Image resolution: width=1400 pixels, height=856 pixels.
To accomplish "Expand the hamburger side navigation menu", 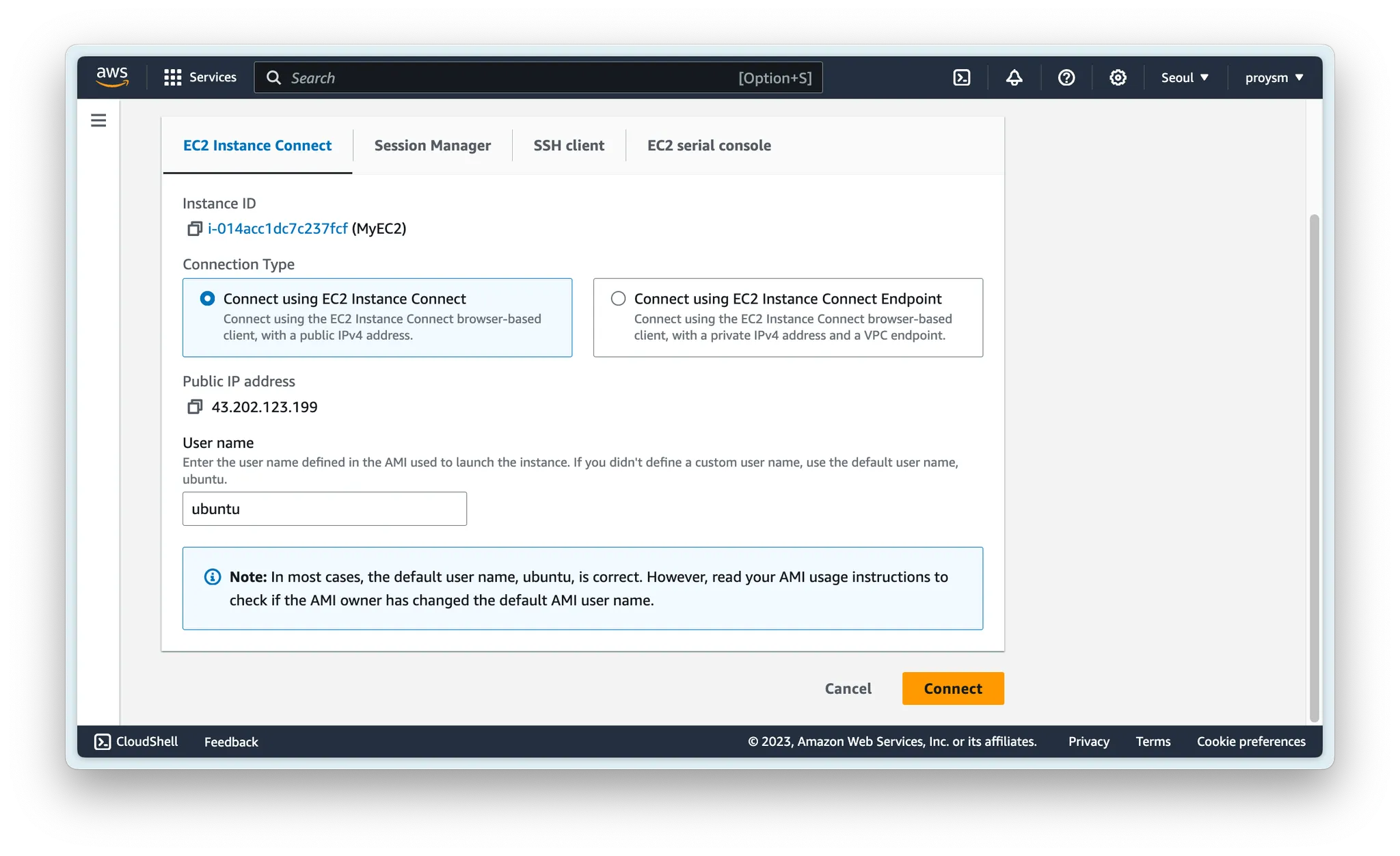I will coord(98,120).
